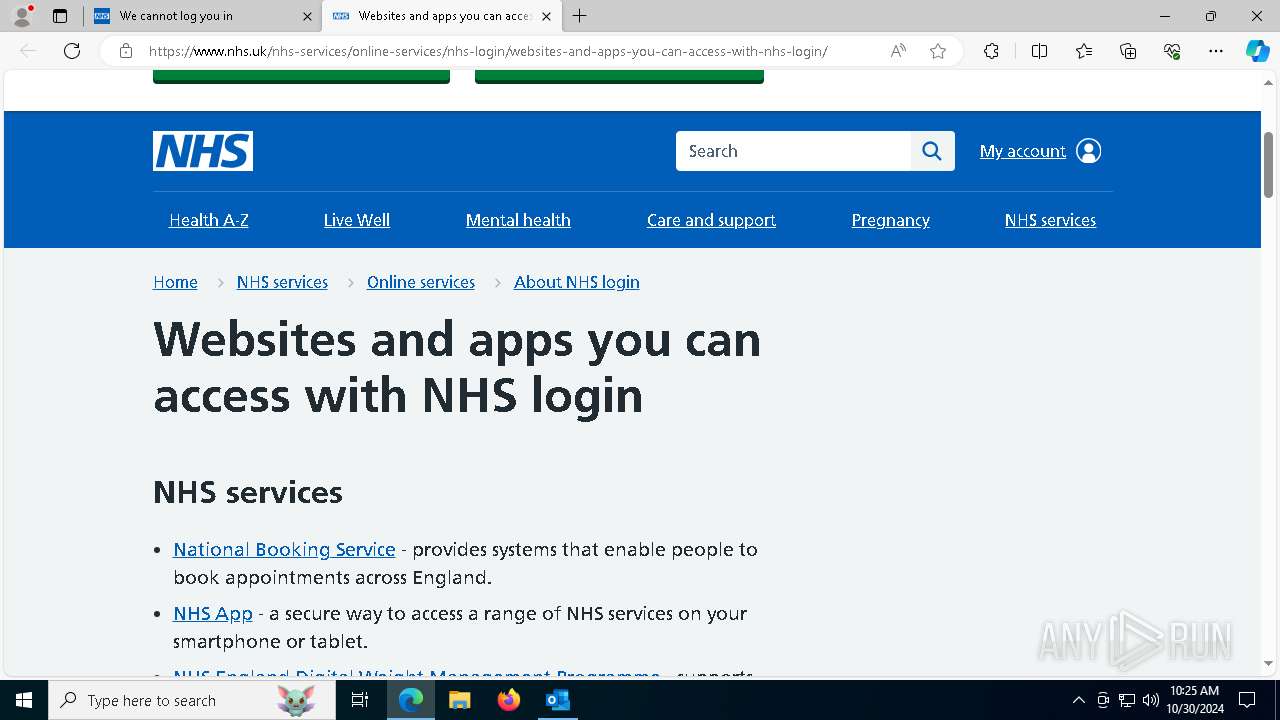The image size is (1280, 720).
Task: Click the page scrollbar thumb
Action: click(x=1268, y=163)
